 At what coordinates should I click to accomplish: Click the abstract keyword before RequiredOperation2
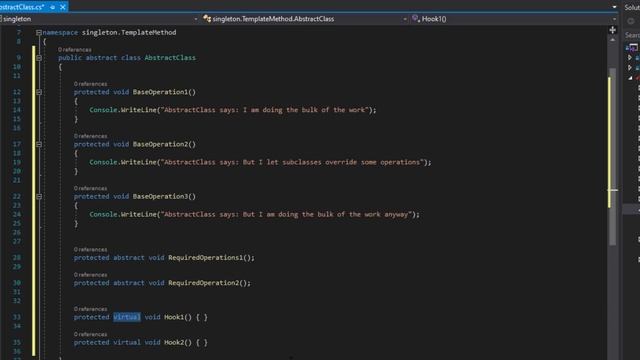click(129, 283)
